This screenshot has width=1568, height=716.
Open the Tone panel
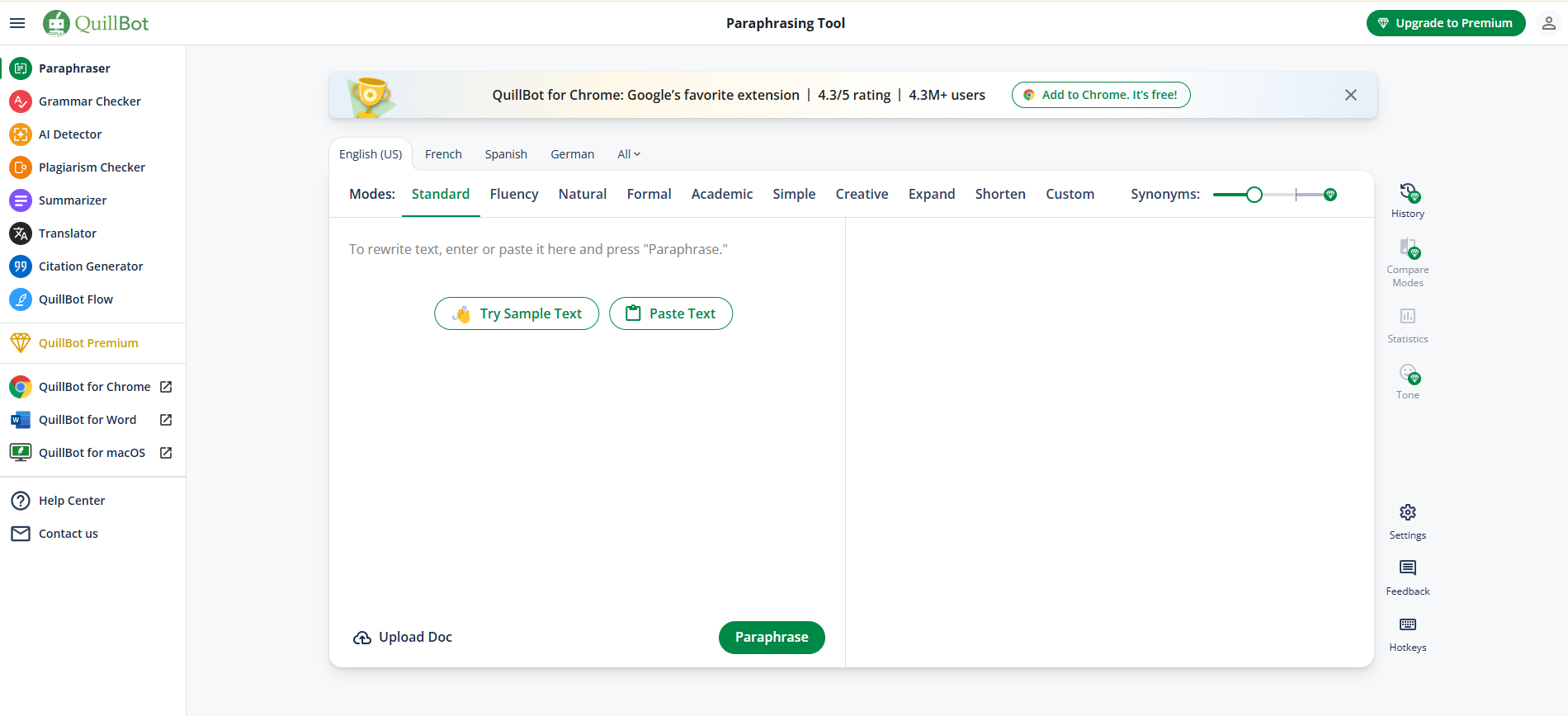pos(1408,382)
